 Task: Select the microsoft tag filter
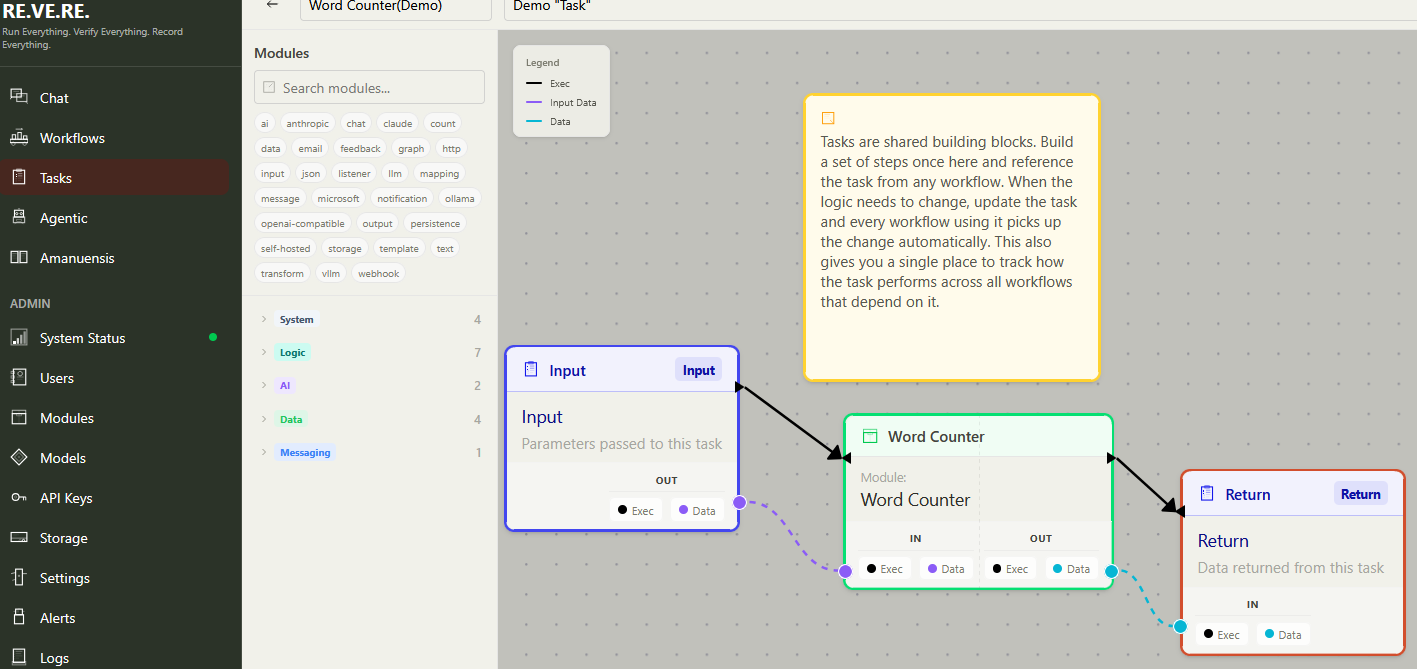tap(338, 199)
